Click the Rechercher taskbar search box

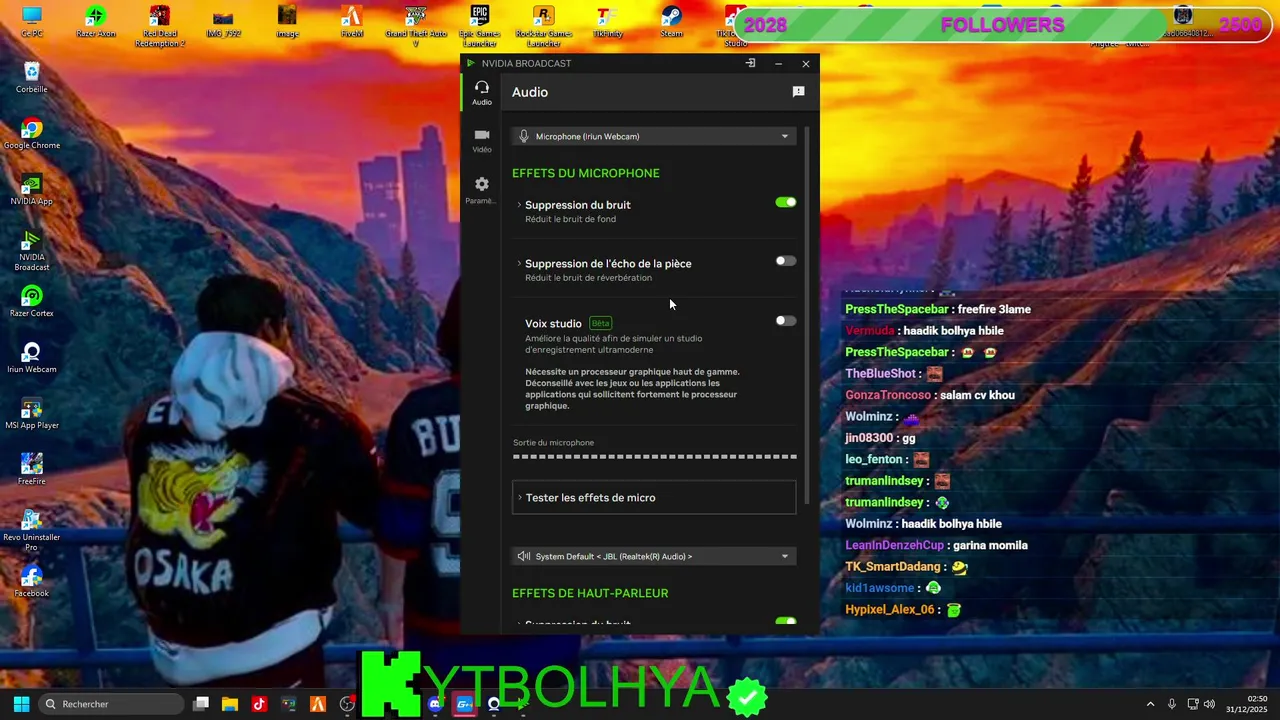pos(111,704)
